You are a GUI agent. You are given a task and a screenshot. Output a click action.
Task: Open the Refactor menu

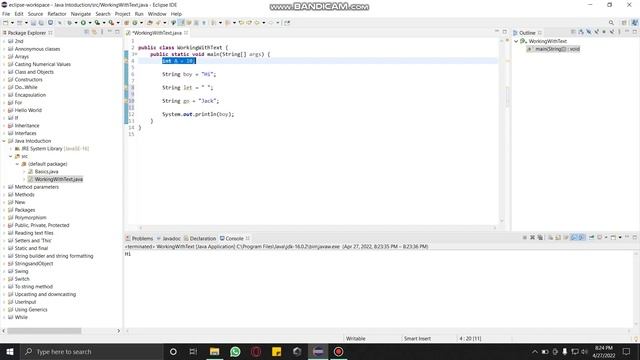(x=57, y=14)
